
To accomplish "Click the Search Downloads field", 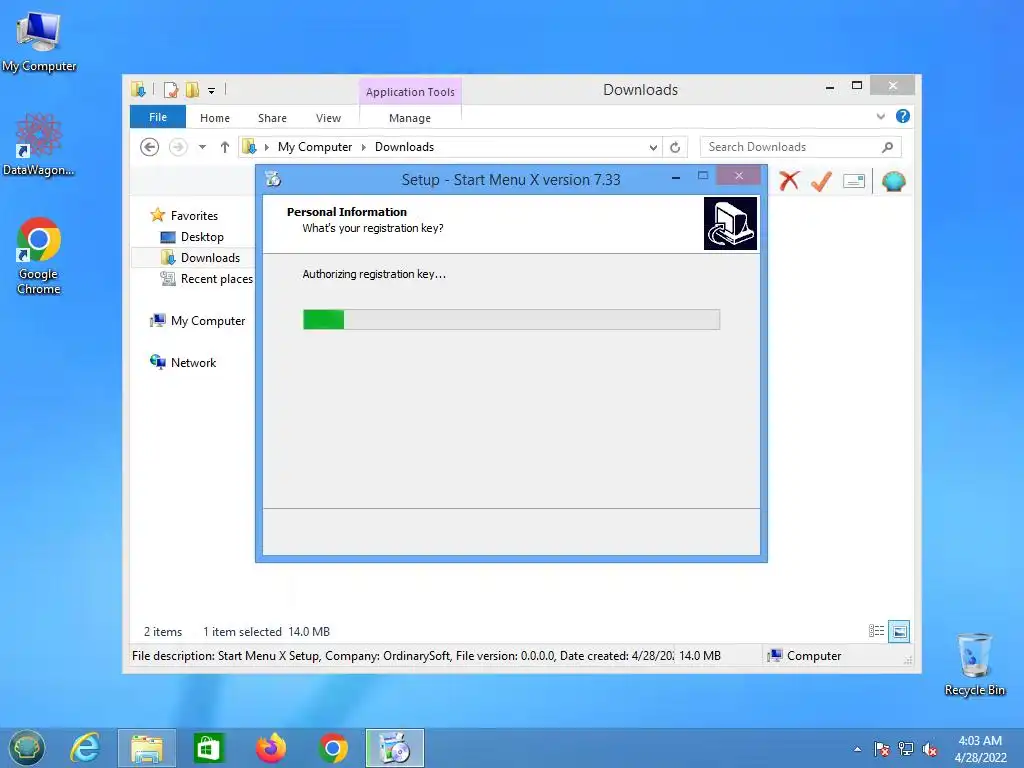I will click(801, 147).
